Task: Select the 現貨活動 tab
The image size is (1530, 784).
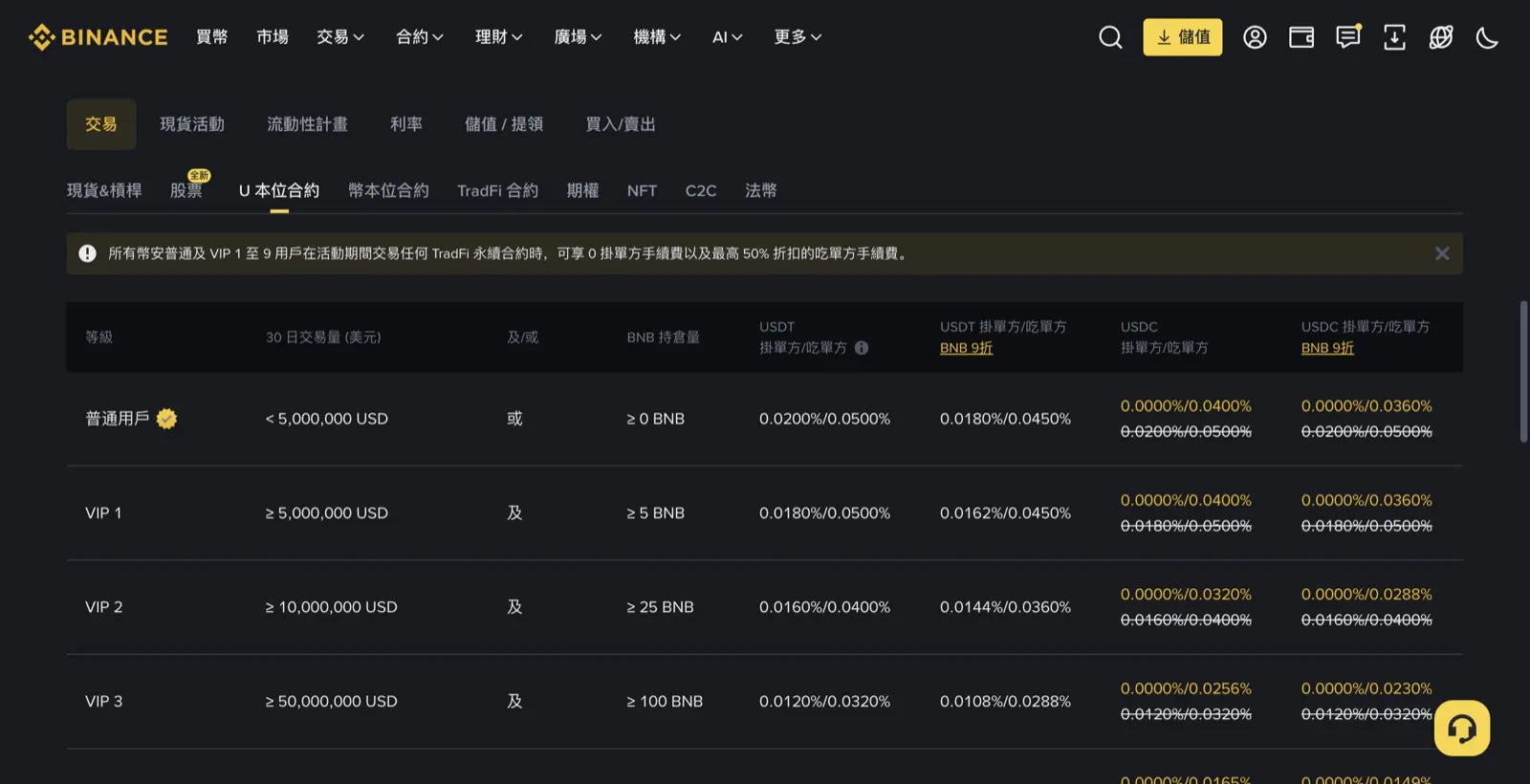Action: [x=192, y=124]
